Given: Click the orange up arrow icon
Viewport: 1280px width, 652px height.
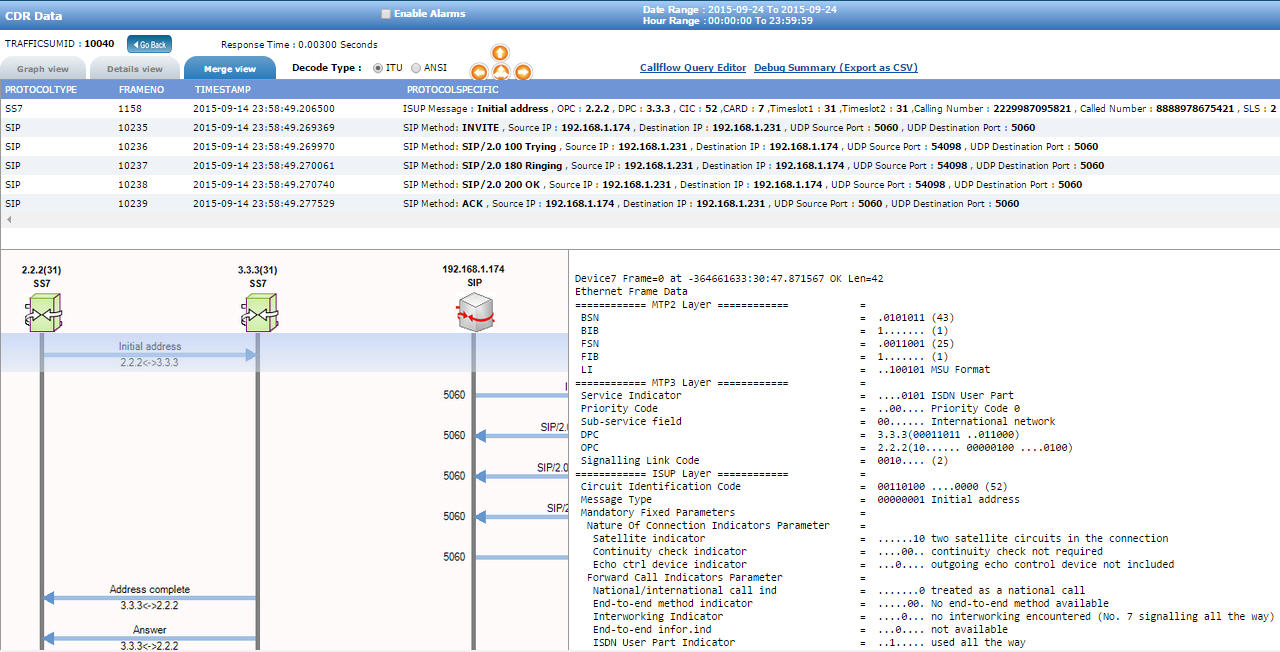Looking at the screenshot, I should (x=500, y=52).
